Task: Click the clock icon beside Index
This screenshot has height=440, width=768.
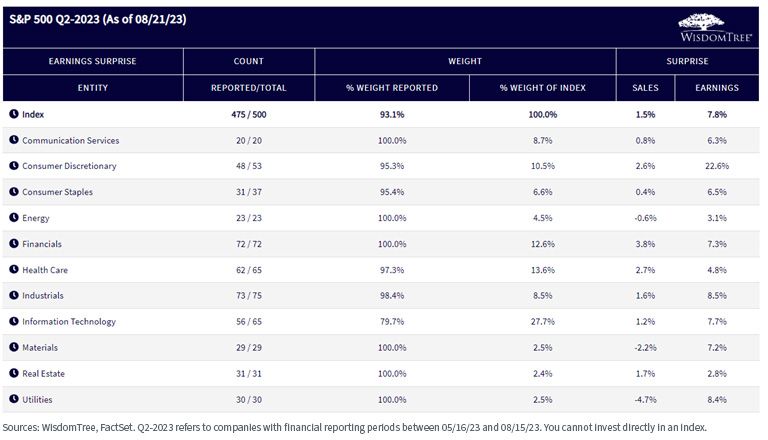Action: [x=14, y=114]
